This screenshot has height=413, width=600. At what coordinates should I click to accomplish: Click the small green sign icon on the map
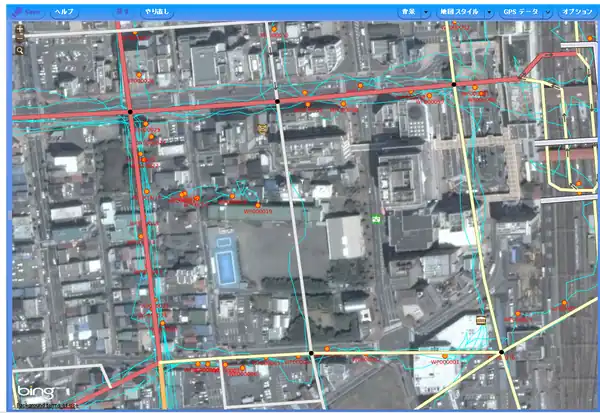point(376,217)
